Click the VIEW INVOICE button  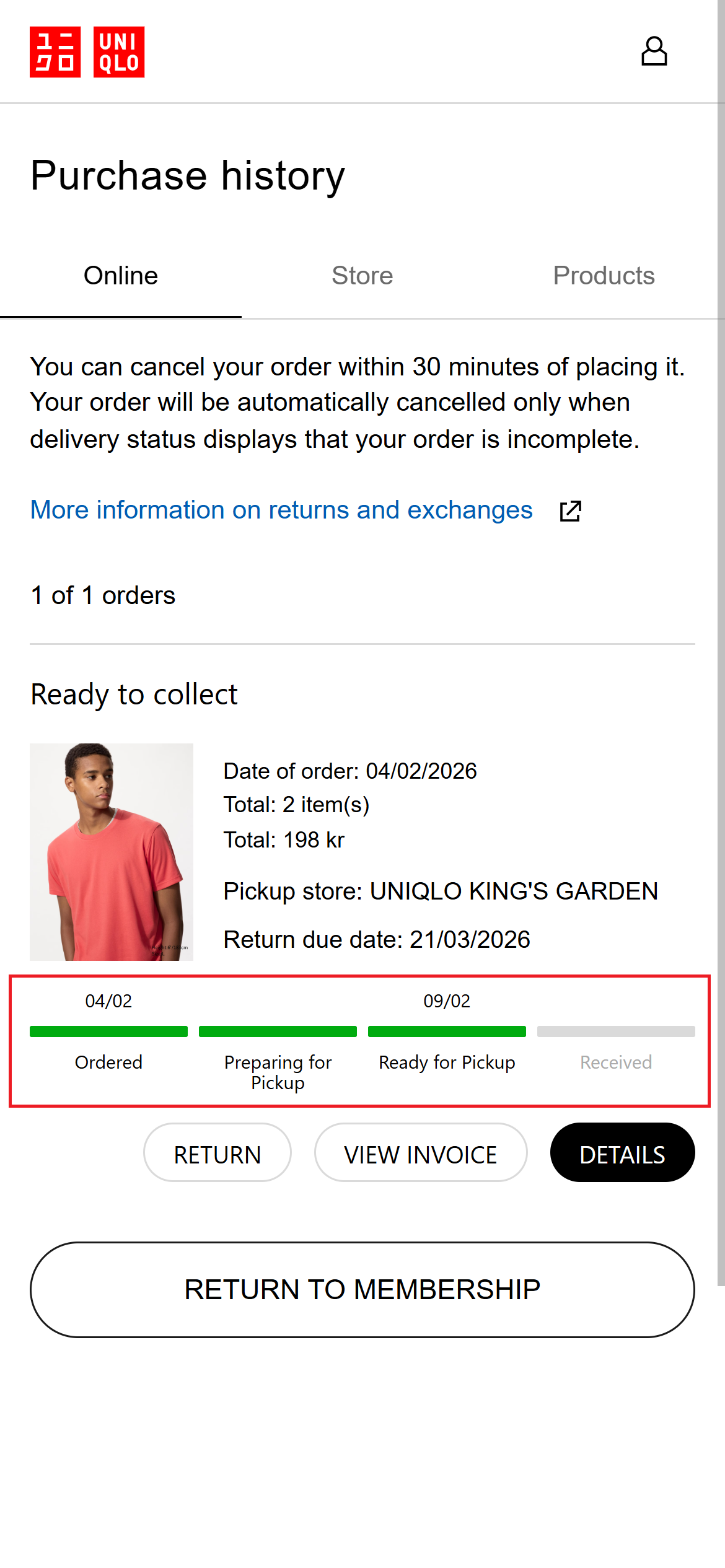click(421, 1155)
